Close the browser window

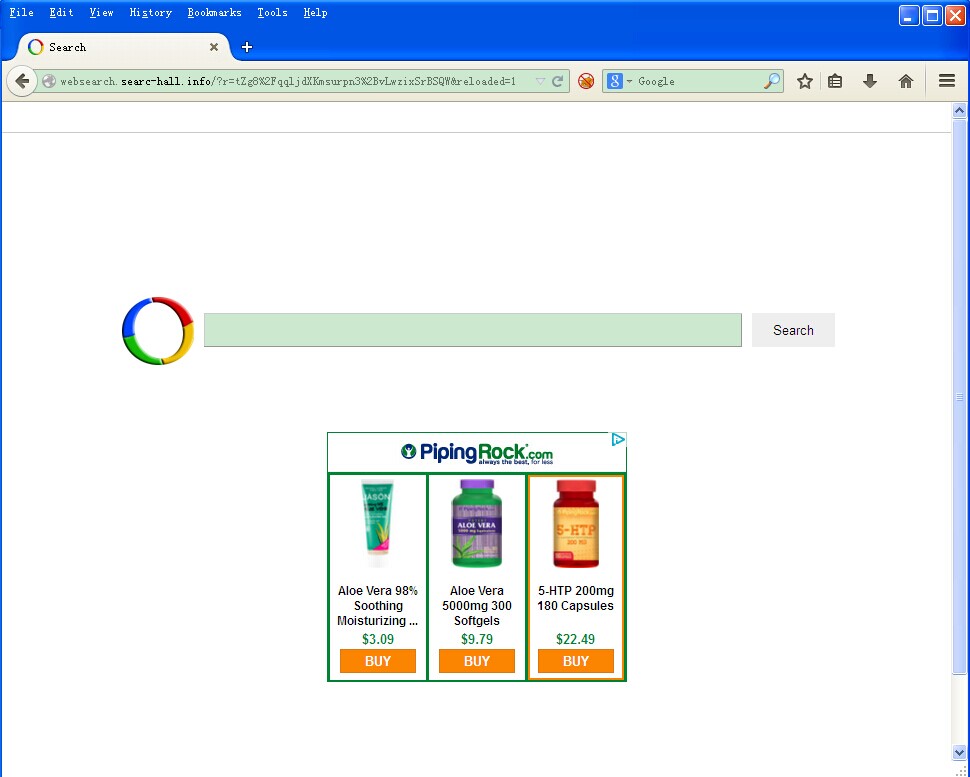[x=955, y=15]
